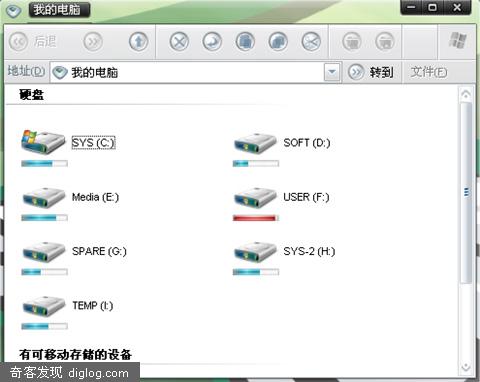Click the first of two greyed-out toolbar icons
This screenshot has height=382, width=480.
pyautogui.click(x=352, y=42)
